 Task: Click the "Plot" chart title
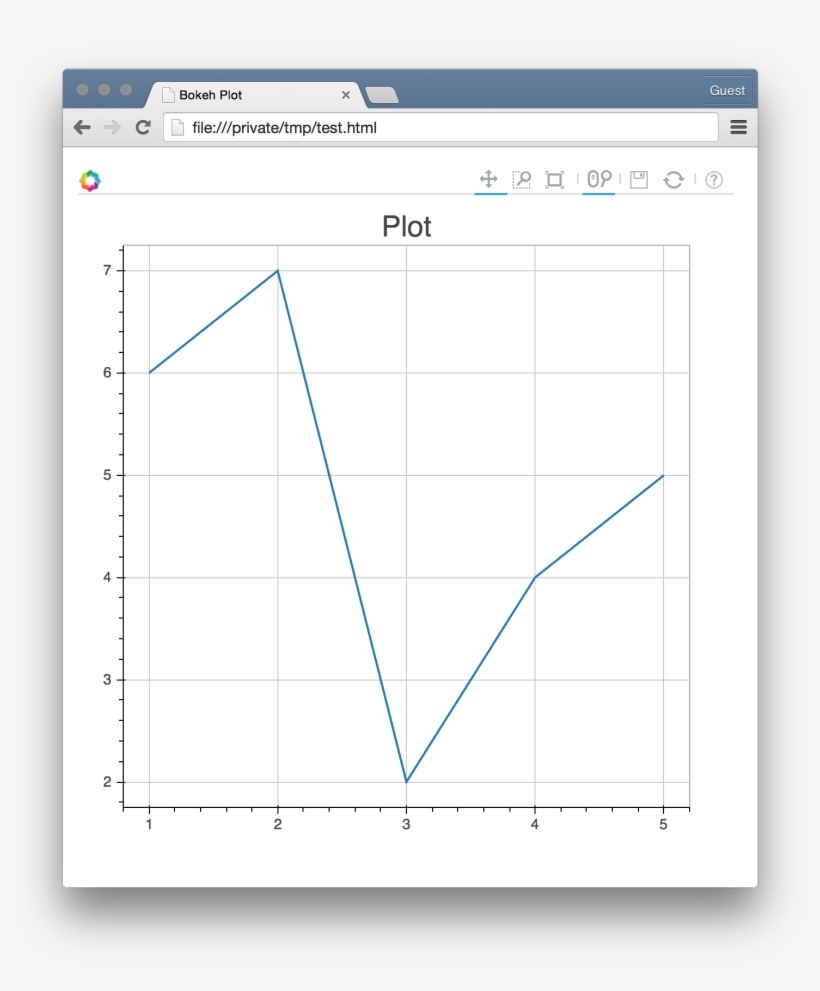(x=406, y=227)
